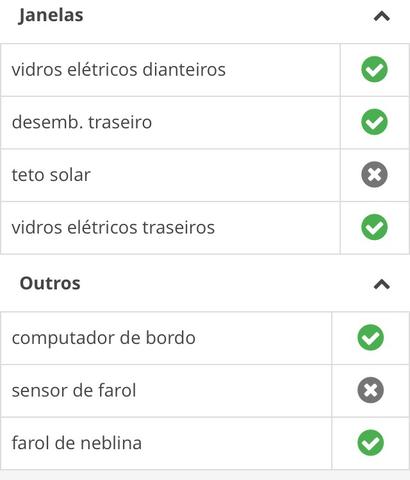This screenshot has width=410, height=480.
Task: Click empty space right of Janelas title
Action: [227, 16]
